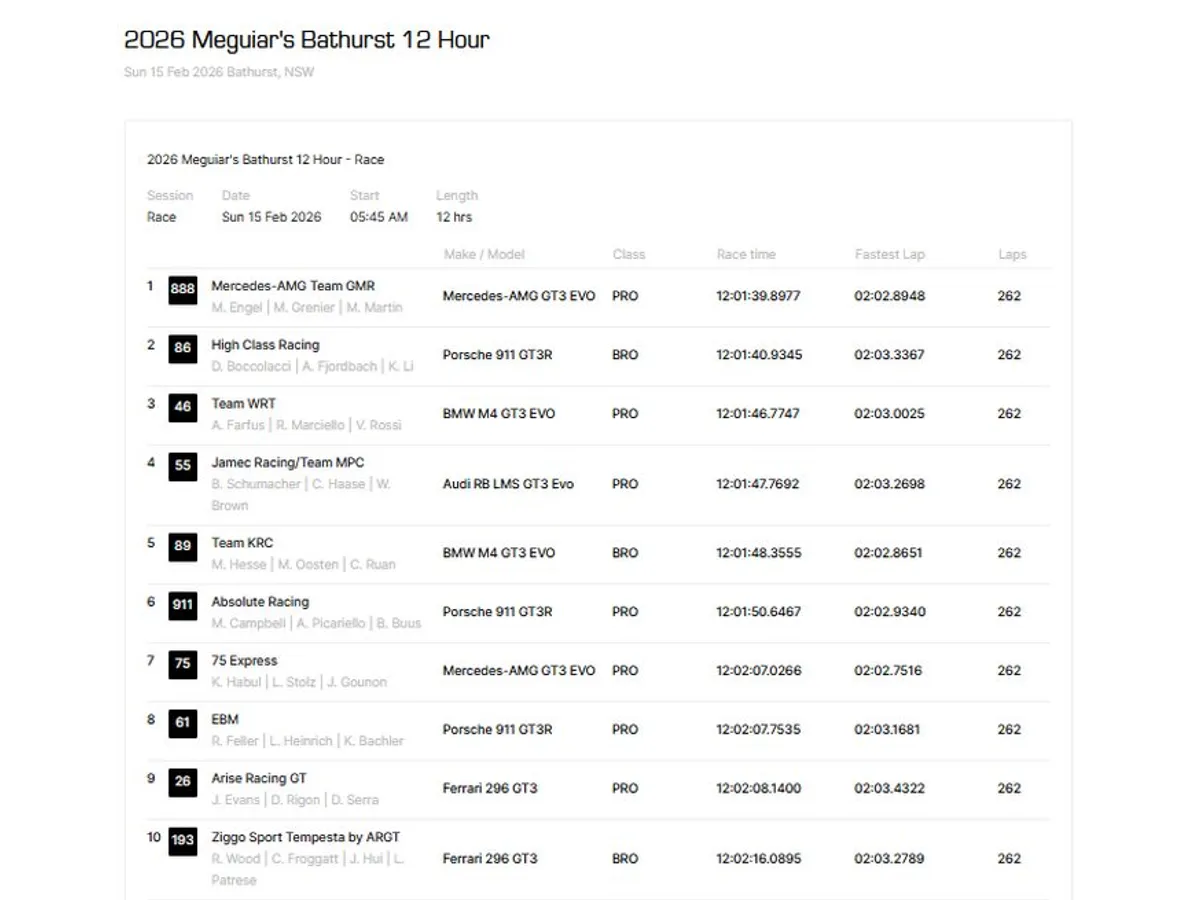Image resolution: width=1200 pixels, height=900 pixels.
Task: Open Mercedes-AMG Team GMR team entry
Action: [x=292, y=286]
